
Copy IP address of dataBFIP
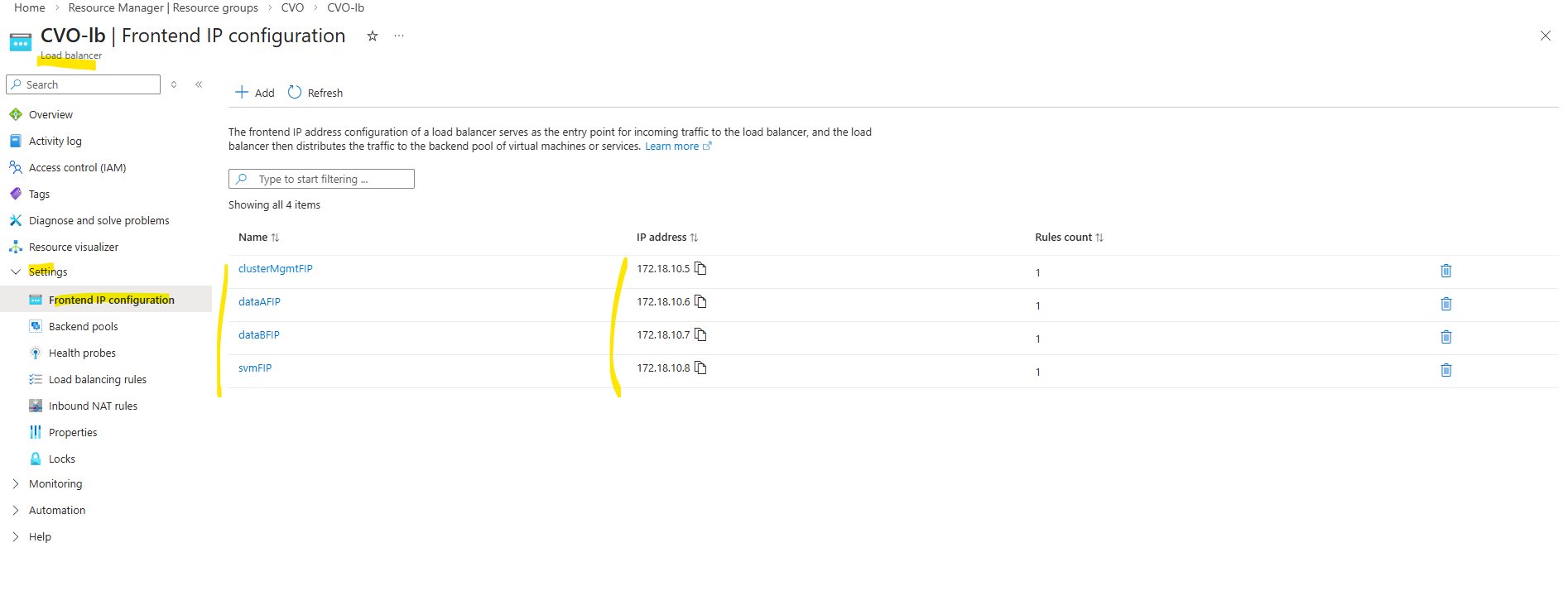click(700, 334)
